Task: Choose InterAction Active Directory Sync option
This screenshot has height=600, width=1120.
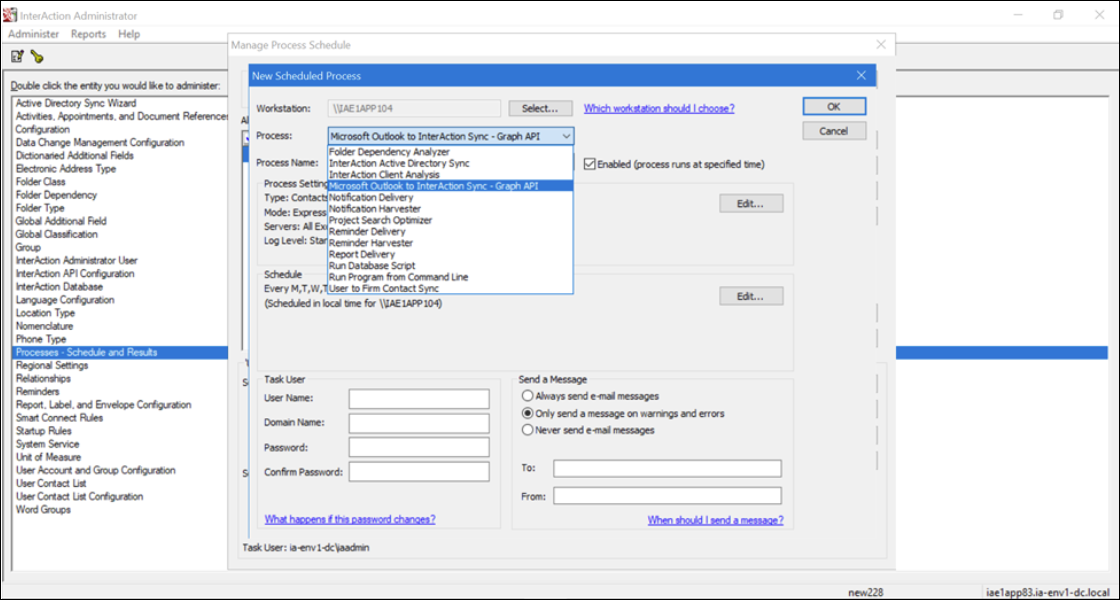Action: click(x=450, y=163)
